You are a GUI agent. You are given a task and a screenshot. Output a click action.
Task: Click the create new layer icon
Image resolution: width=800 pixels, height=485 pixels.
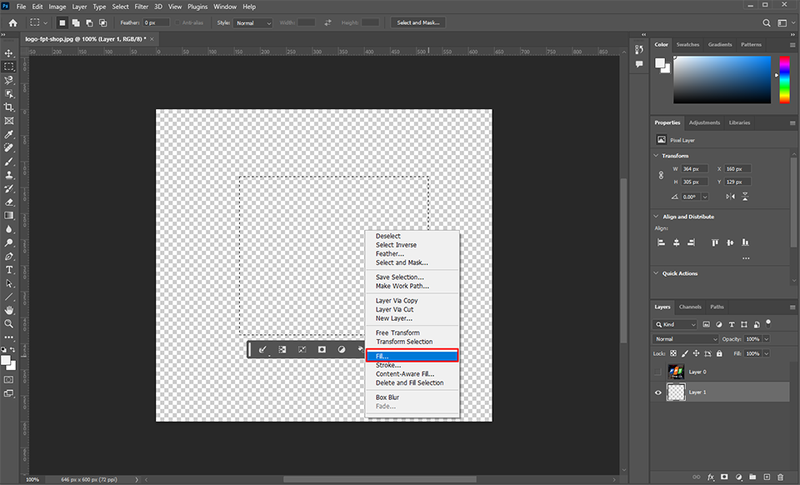(766, 477)
